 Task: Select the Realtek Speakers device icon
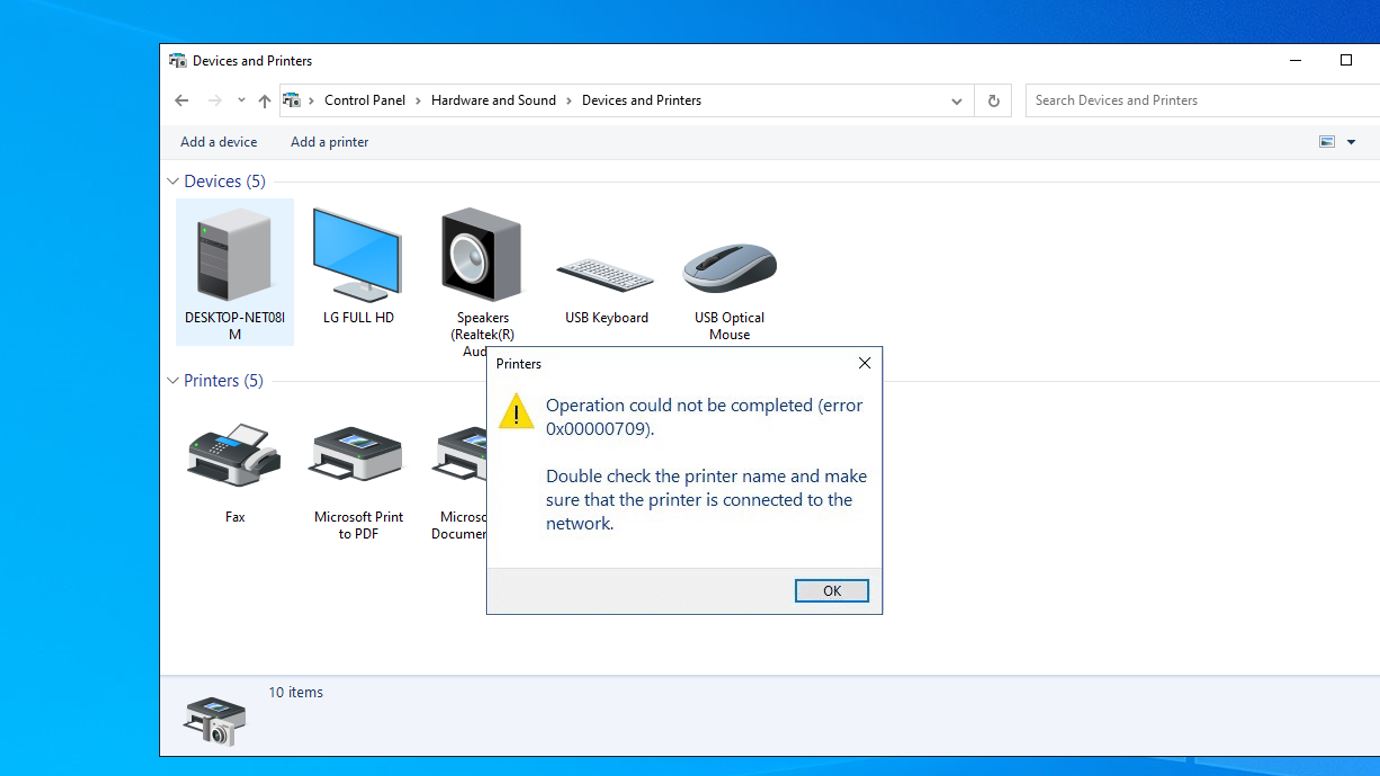481,256
